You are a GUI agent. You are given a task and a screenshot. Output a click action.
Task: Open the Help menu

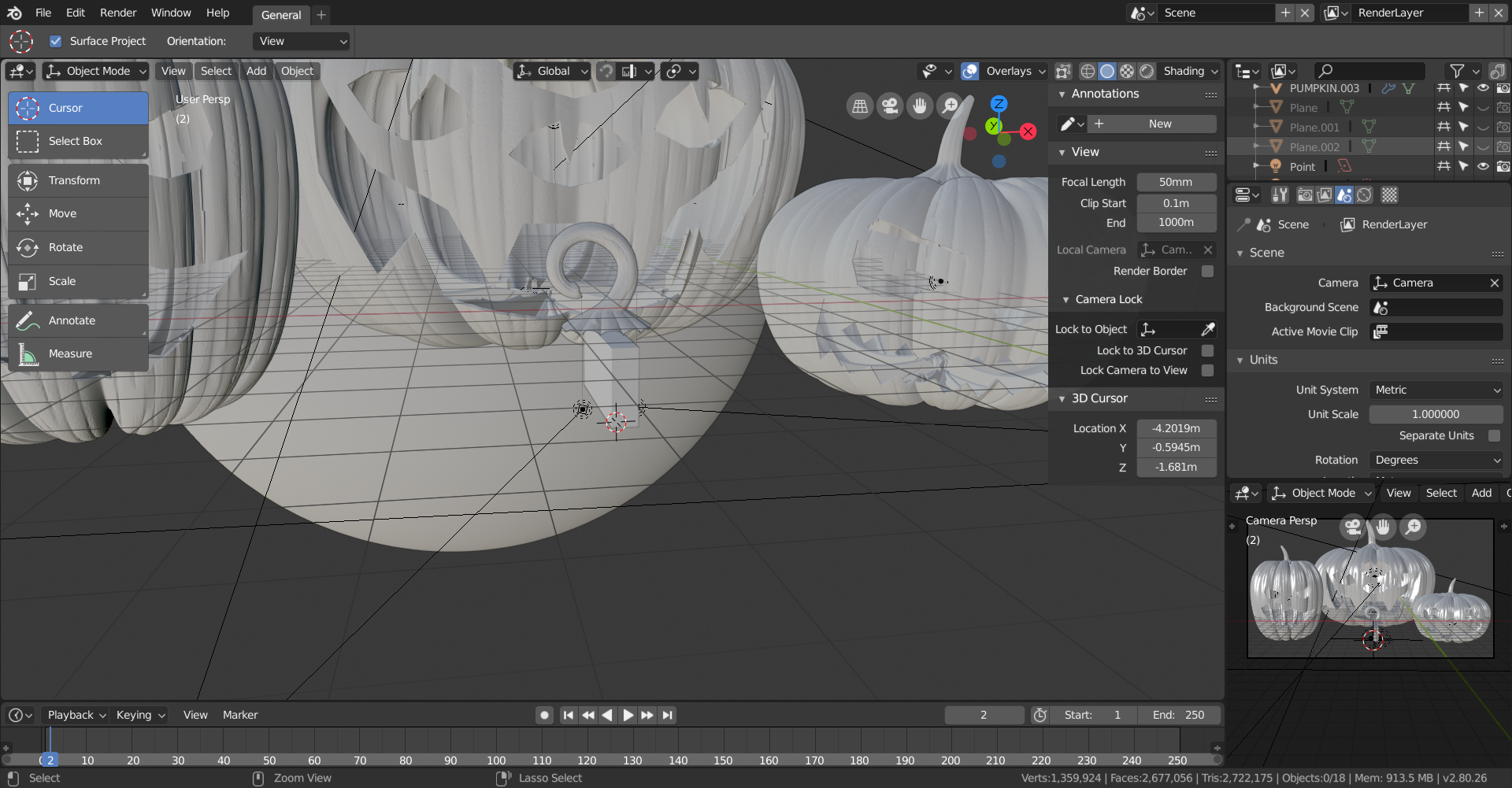tap(218, 13)
